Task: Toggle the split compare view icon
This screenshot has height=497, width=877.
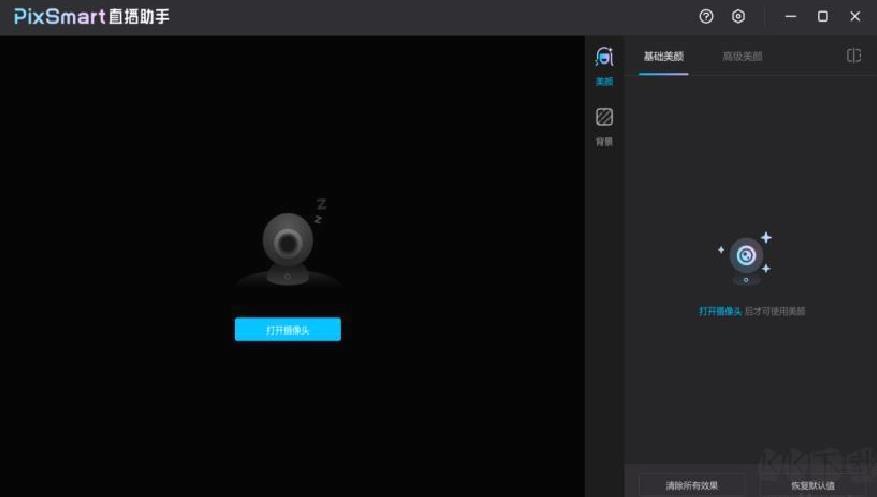Action: click(854, 55)
